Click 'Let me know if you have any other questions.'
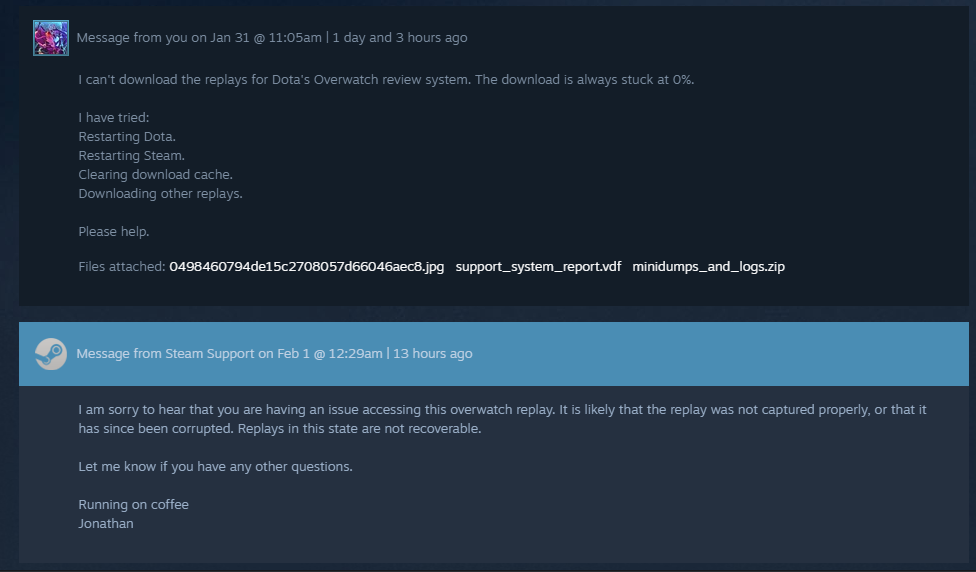This screenshot has height=572, width=976. (x=215, y=467)
